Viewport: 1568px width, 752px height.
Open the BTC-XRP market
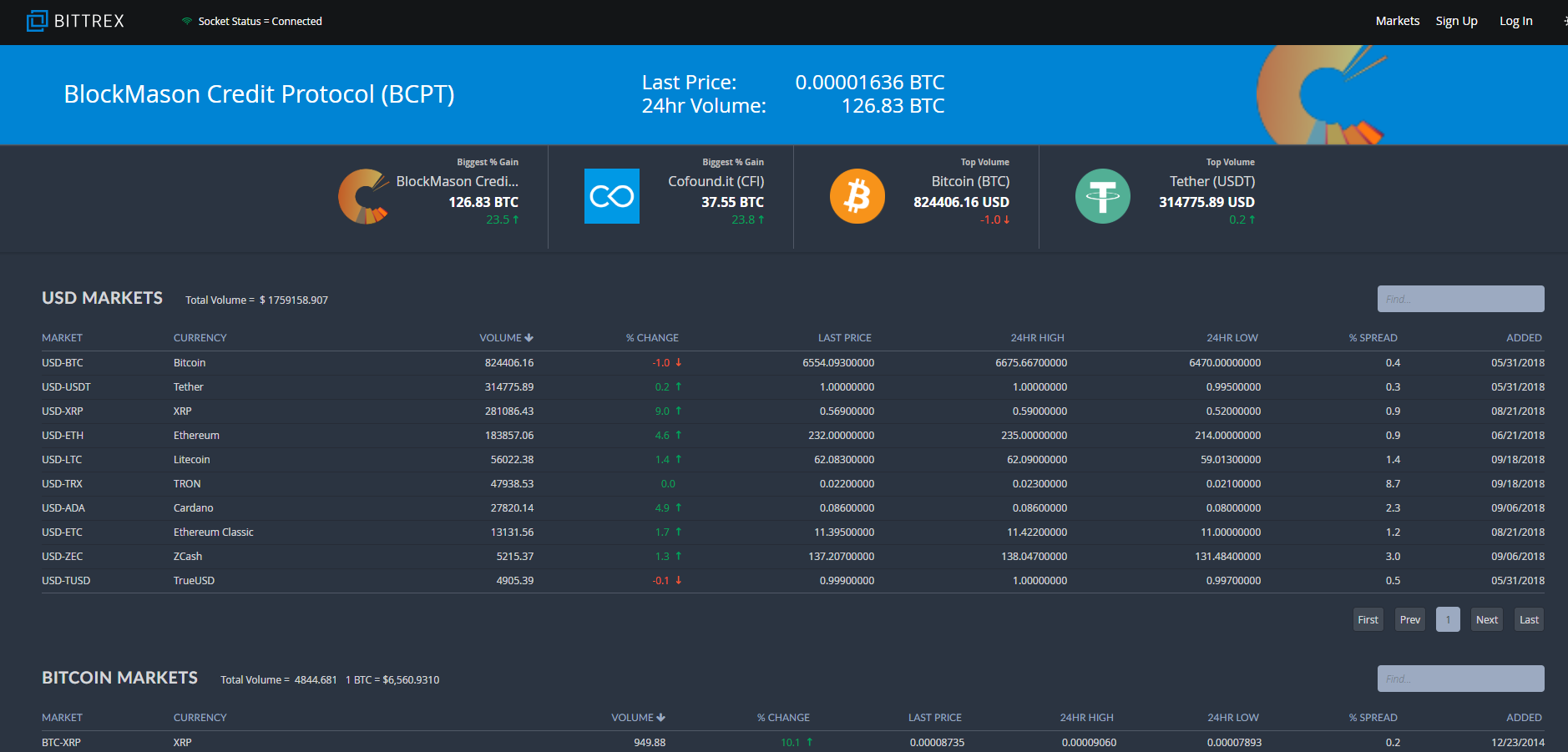61,743
